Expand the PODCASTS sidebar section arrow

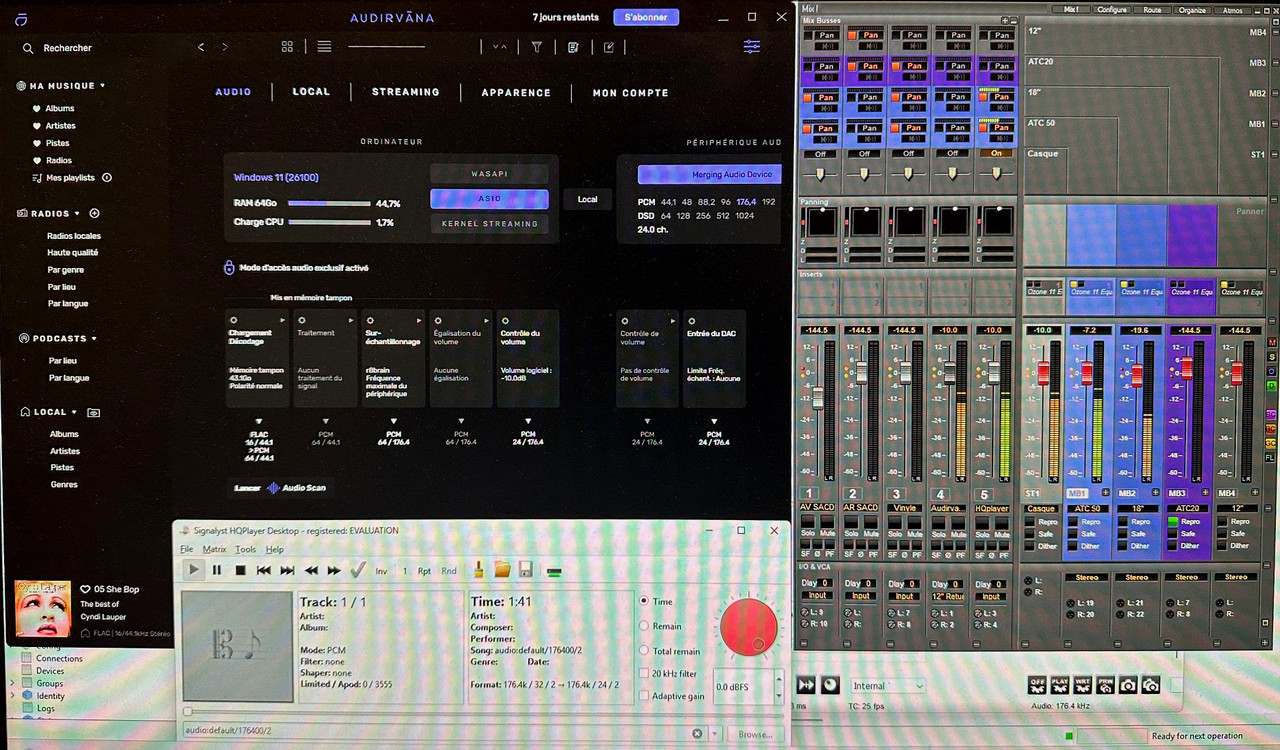click(x=96, y=338)
